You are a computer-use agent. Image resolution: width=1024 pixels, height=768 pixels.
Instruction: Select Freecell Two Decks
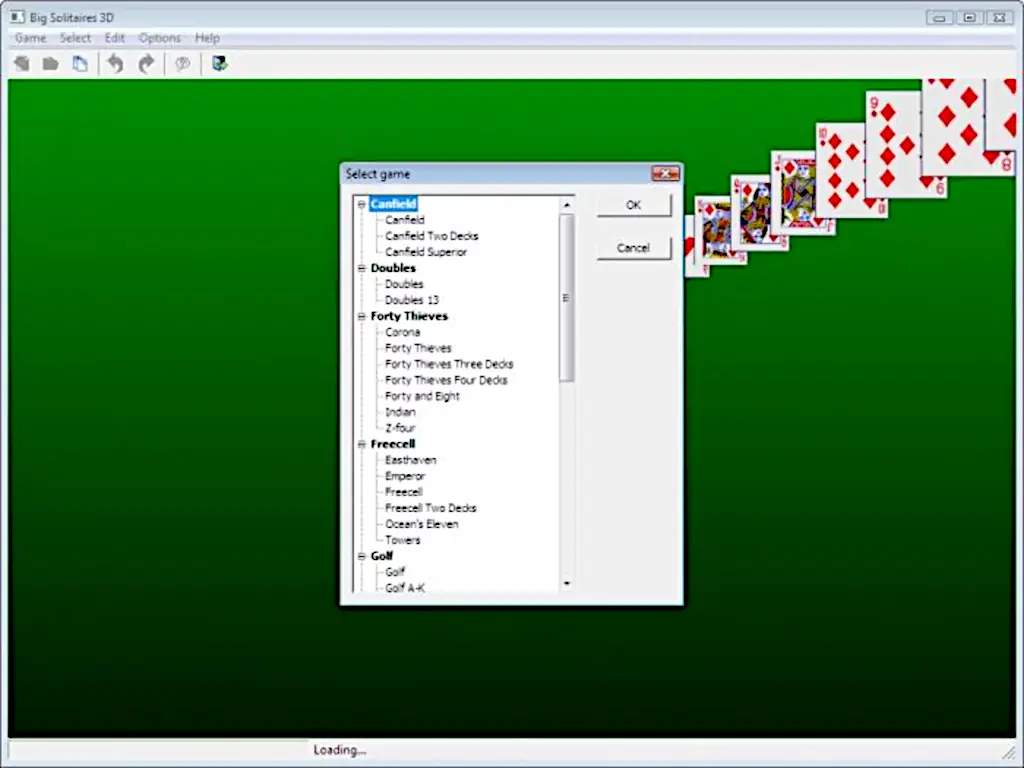pyautogui.click(x=430, y=508)
